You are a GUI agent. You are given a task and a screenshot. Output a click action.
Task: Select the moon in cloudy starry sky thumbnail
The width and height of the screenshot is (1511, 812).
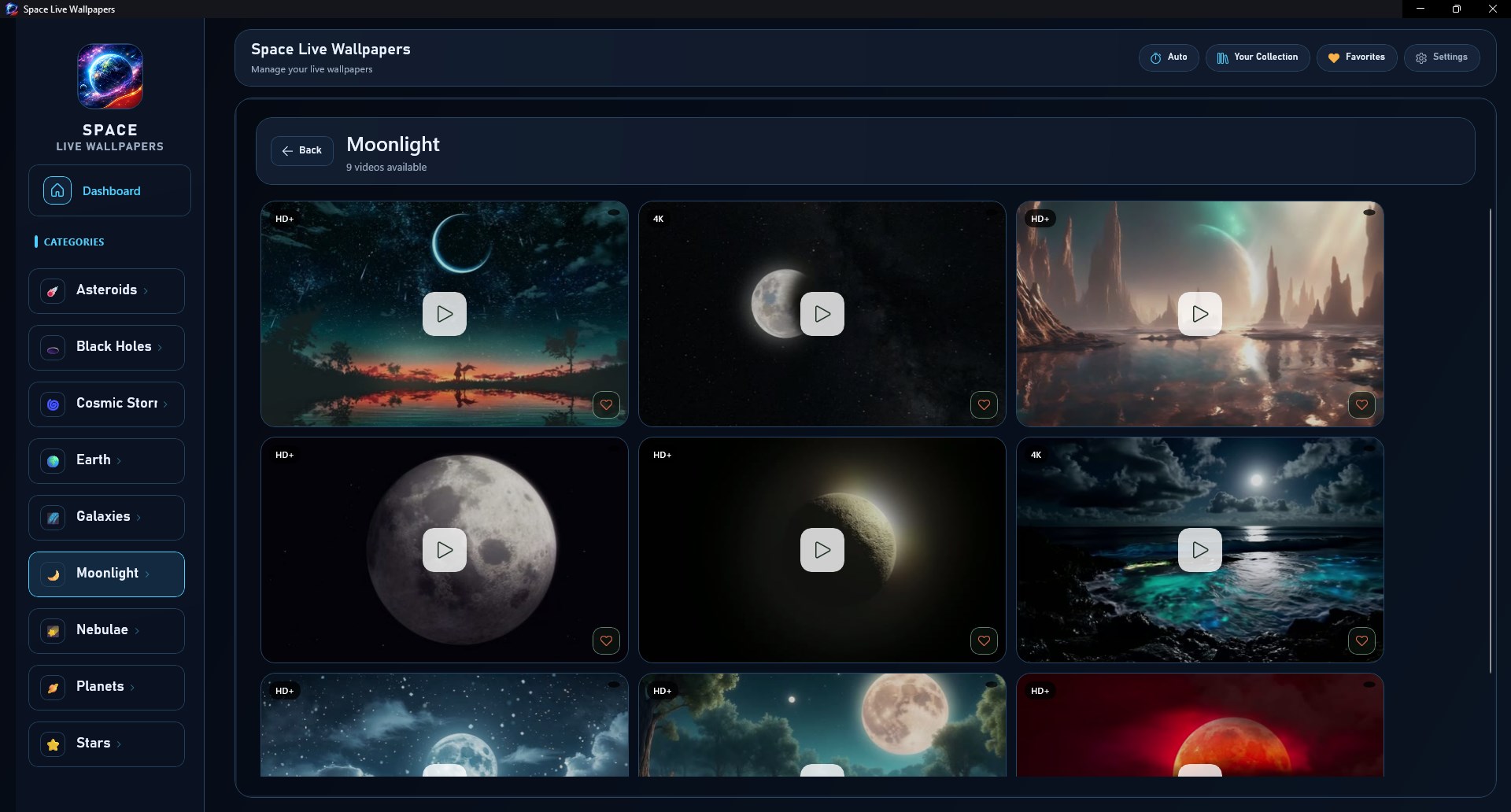[445, 725]
